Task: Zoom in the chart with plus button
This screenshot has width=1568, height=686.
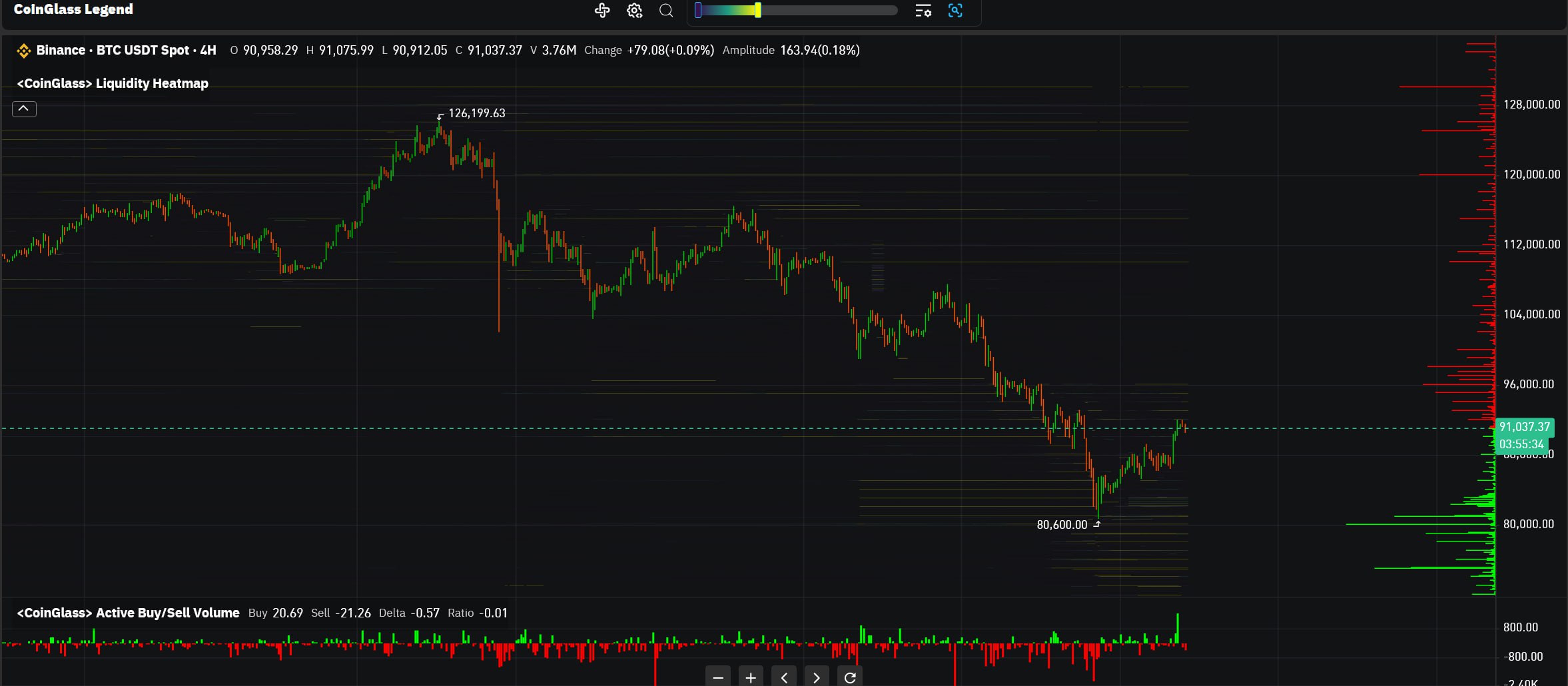Action: (751, 677)
